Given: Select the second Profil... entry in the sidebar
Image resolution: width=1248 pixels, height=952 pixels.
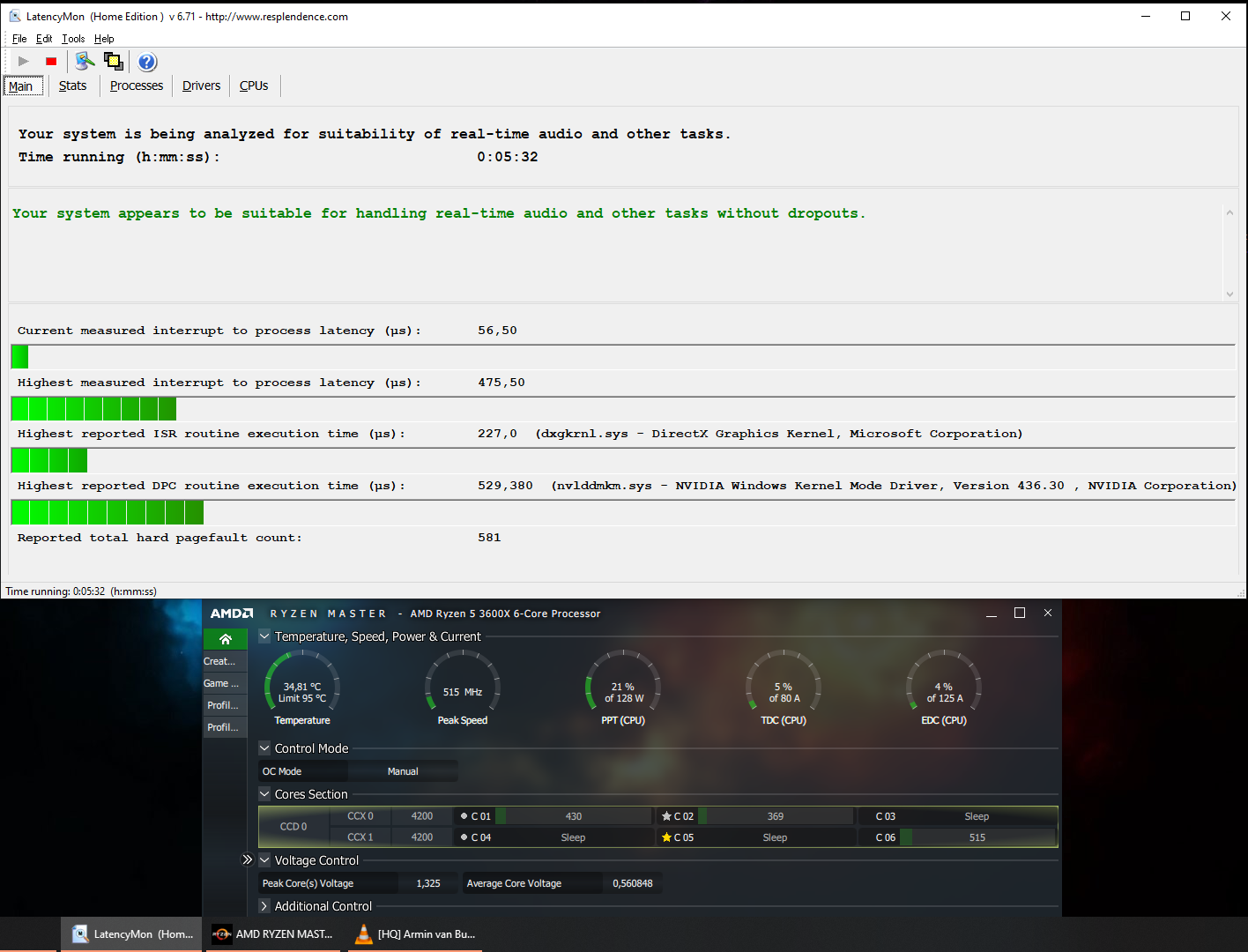Looking at the screenshot, I should [226, 727].
